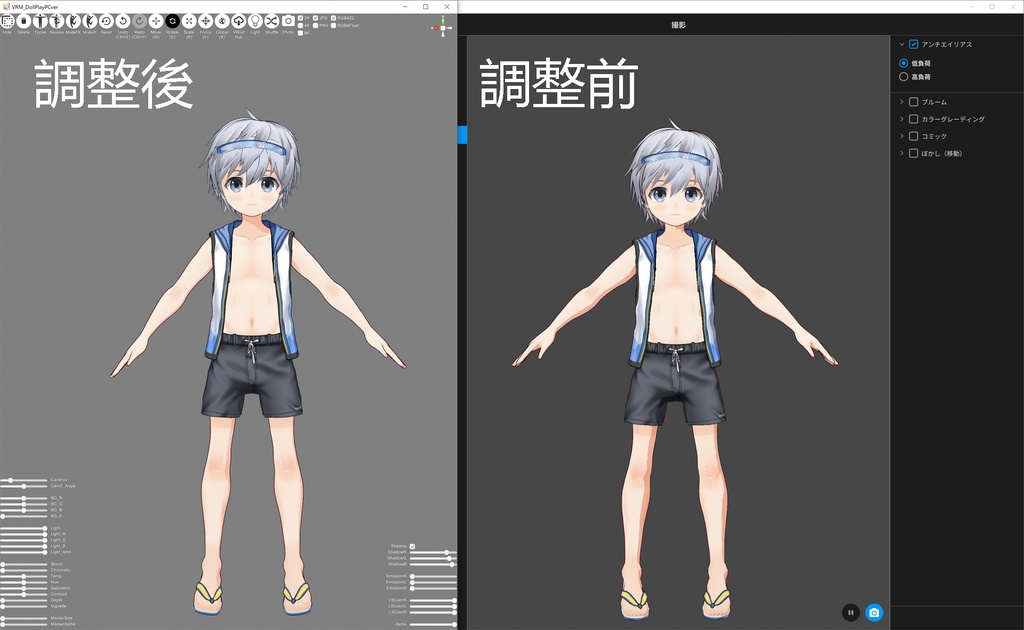This screenshot has height=630, width=1024.
Task: Click the CamFoV slider
Action: (24, 480)
